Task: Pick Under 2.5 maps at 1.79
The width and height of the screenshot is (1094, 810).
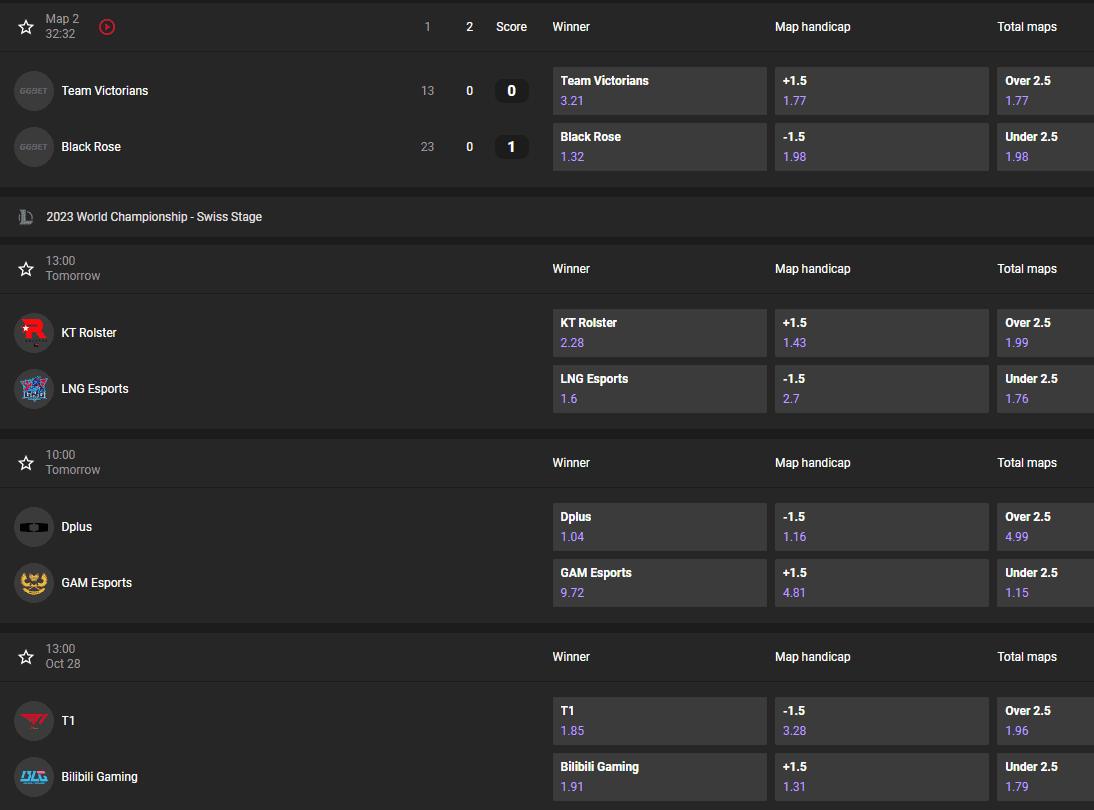Action: pos(1045,777)
